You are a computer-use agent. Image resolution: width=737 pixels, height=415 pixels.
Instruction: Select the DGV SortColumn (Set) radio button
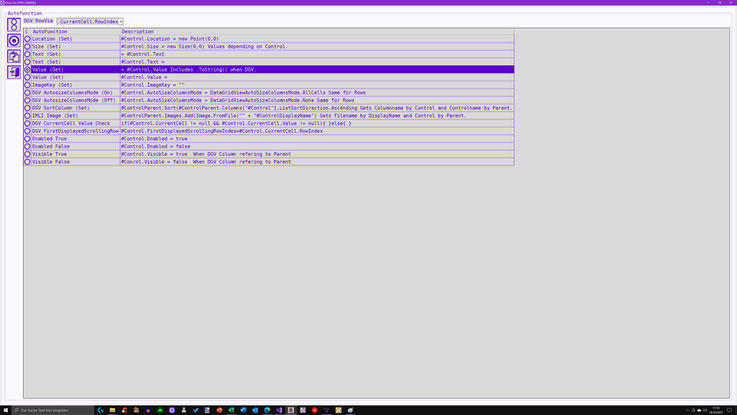pyautogui.click(x=27, y=108)
